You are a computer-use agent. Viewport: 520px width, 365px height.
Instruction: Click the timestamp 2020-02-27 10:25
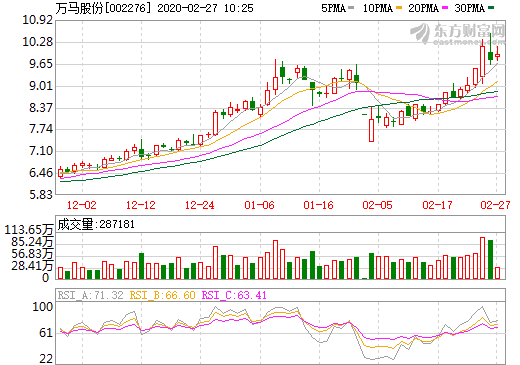pyautogui.click(x=205, y=8)
